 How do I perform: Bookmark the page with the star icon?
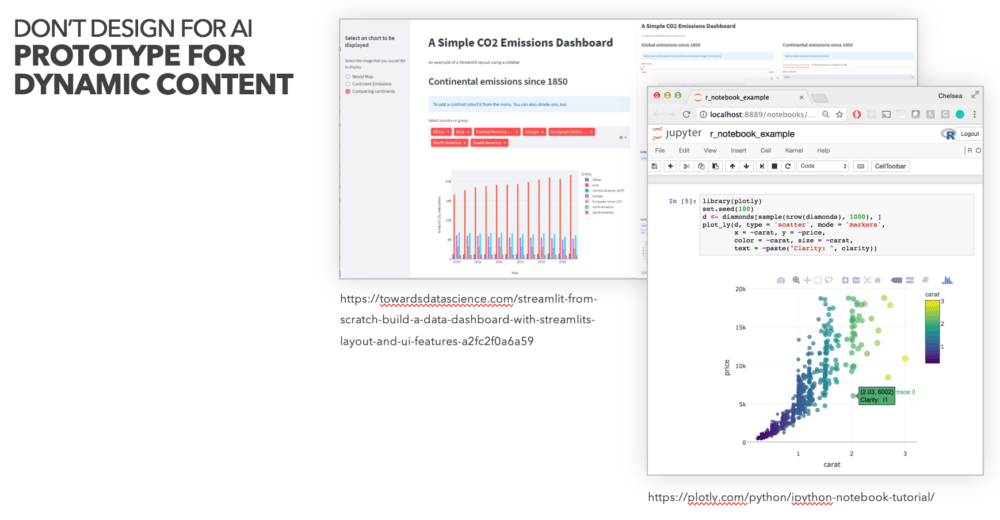tap(839, 114)
